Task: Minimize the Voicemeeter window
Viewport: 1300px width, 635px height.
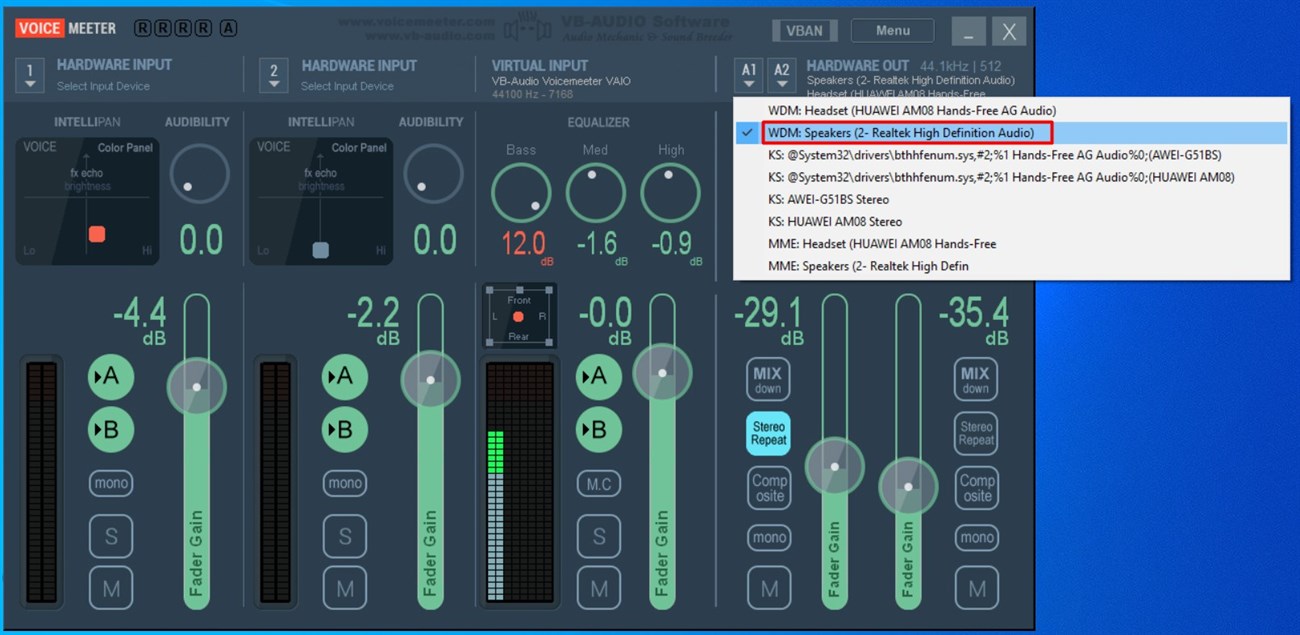Action: click(x=968, y=31)
